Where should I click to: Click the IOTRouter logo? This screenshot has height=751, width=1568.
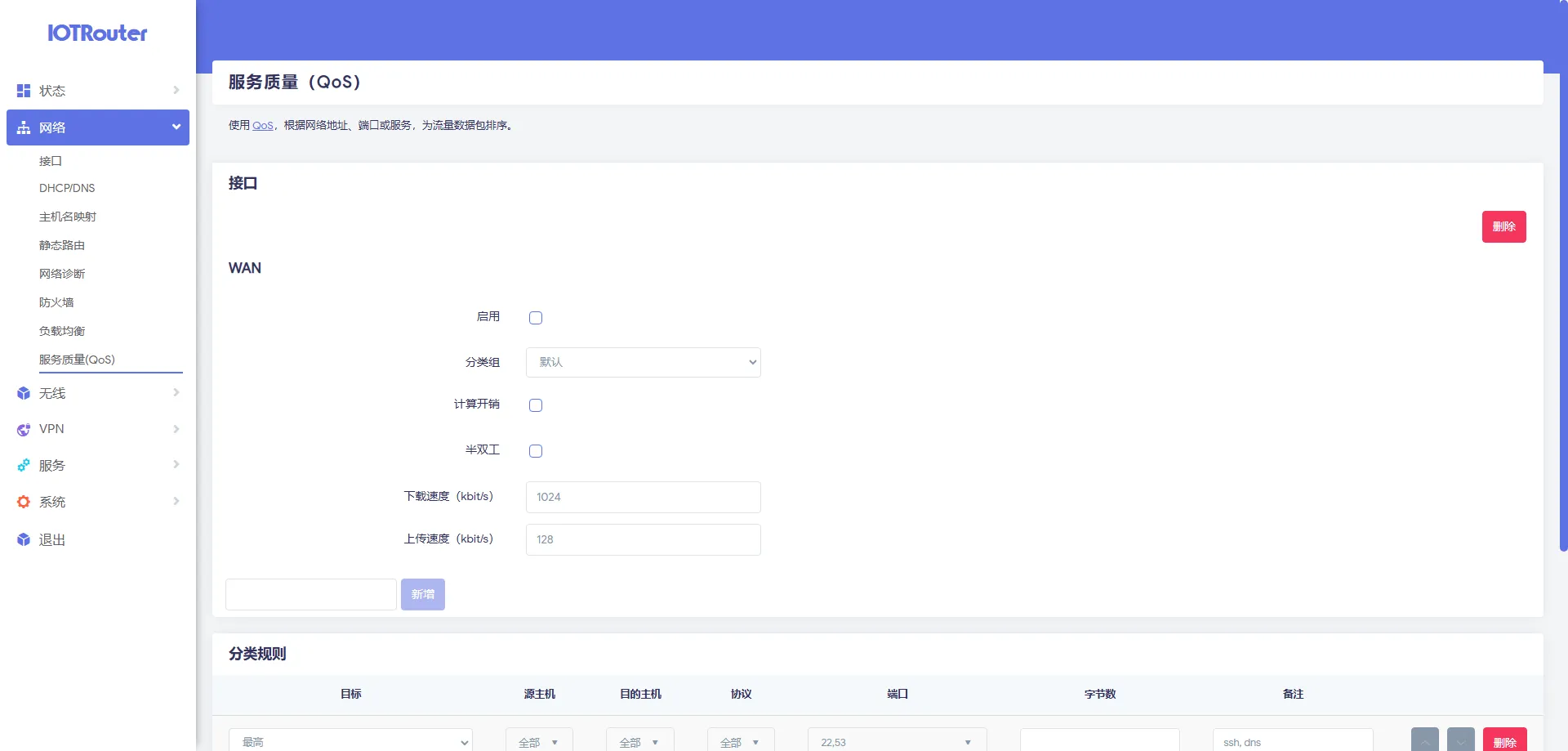(97, 34)
